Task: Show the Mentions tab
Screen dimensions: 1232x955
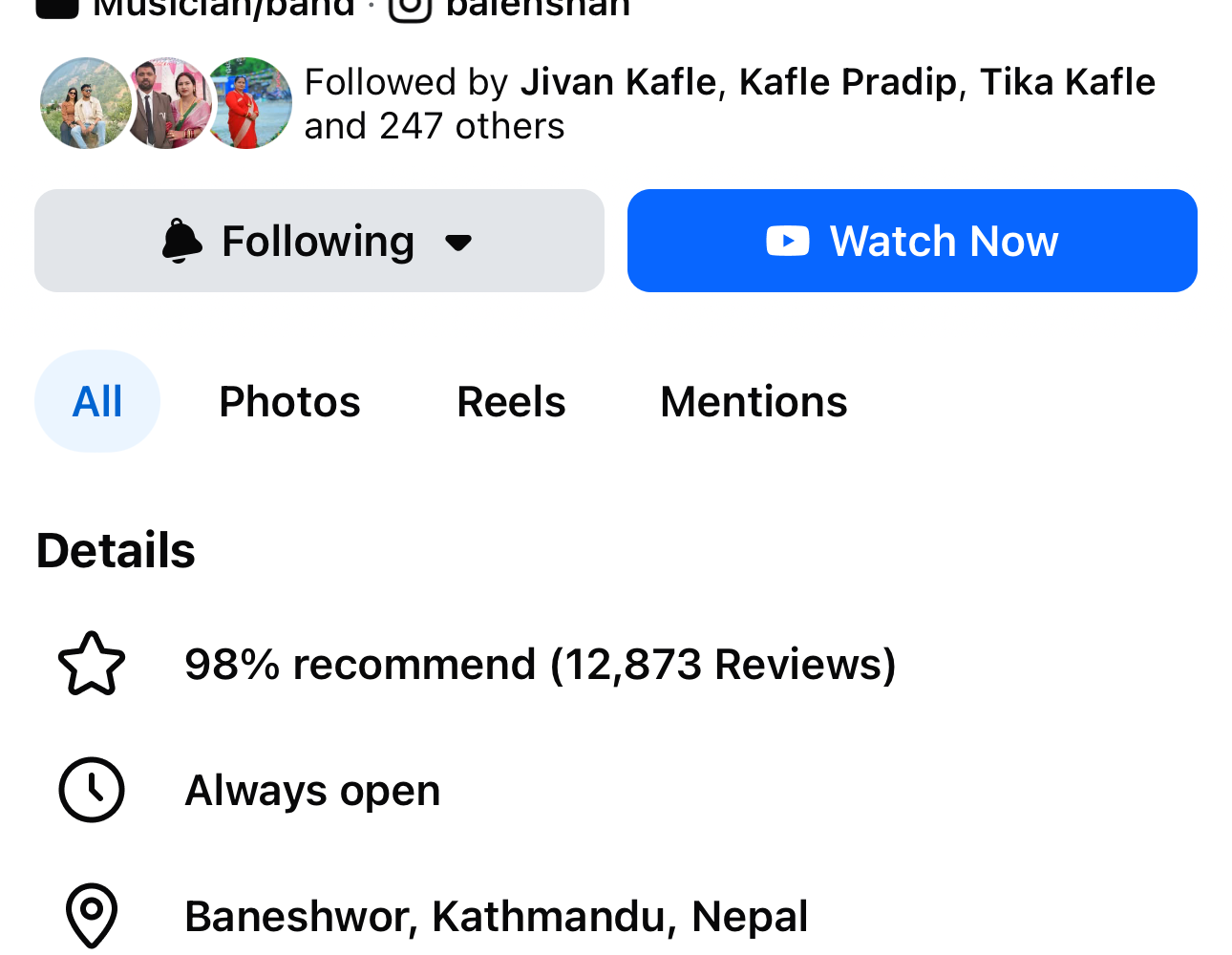Action: [x=754, y=401]
